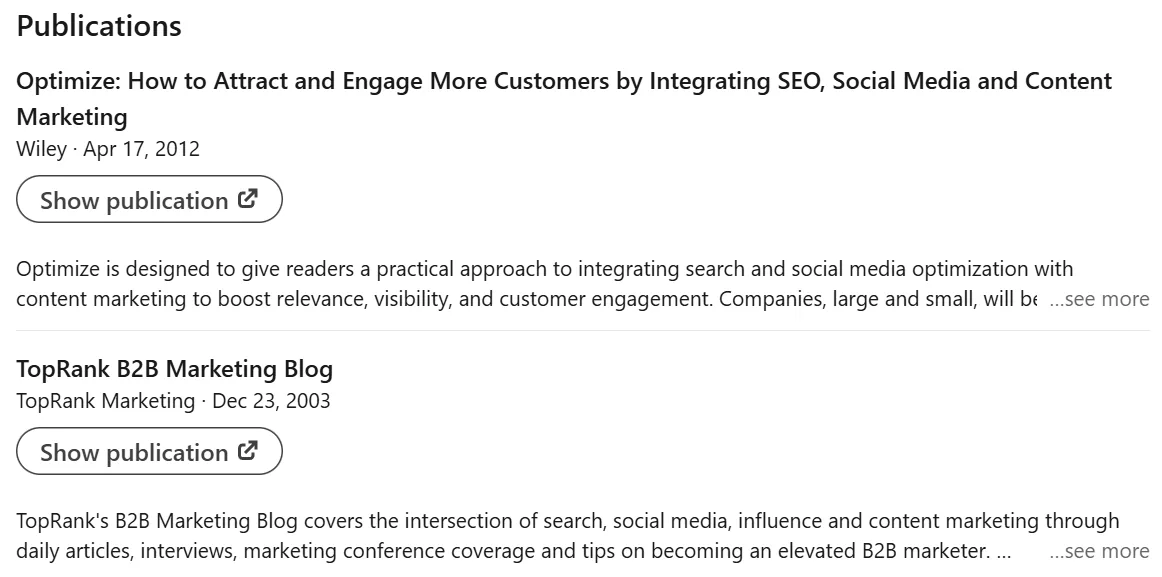Expand TopRank blog description via see more
This screenshot has width=1162, height=577.
click(1099, 551)
